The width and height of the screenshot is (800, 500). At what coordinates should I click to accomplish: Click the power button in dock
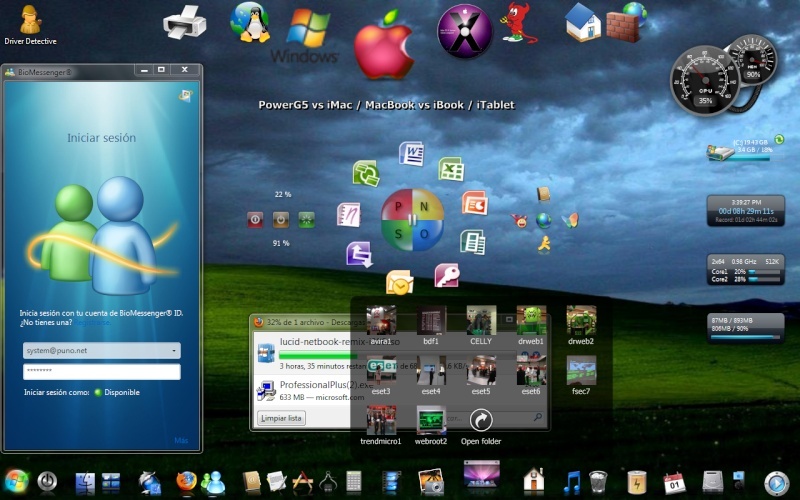(x=47, y=481)
